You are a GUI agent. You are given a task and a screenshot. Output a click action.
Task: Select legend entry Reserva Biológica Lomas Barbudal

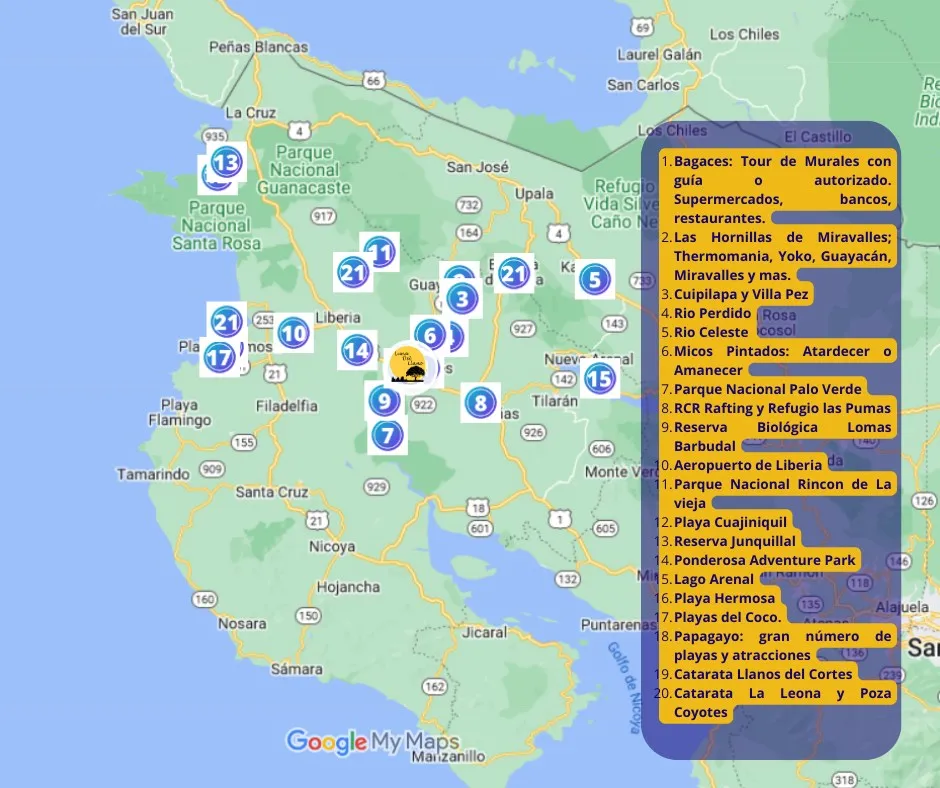[778, 437]
